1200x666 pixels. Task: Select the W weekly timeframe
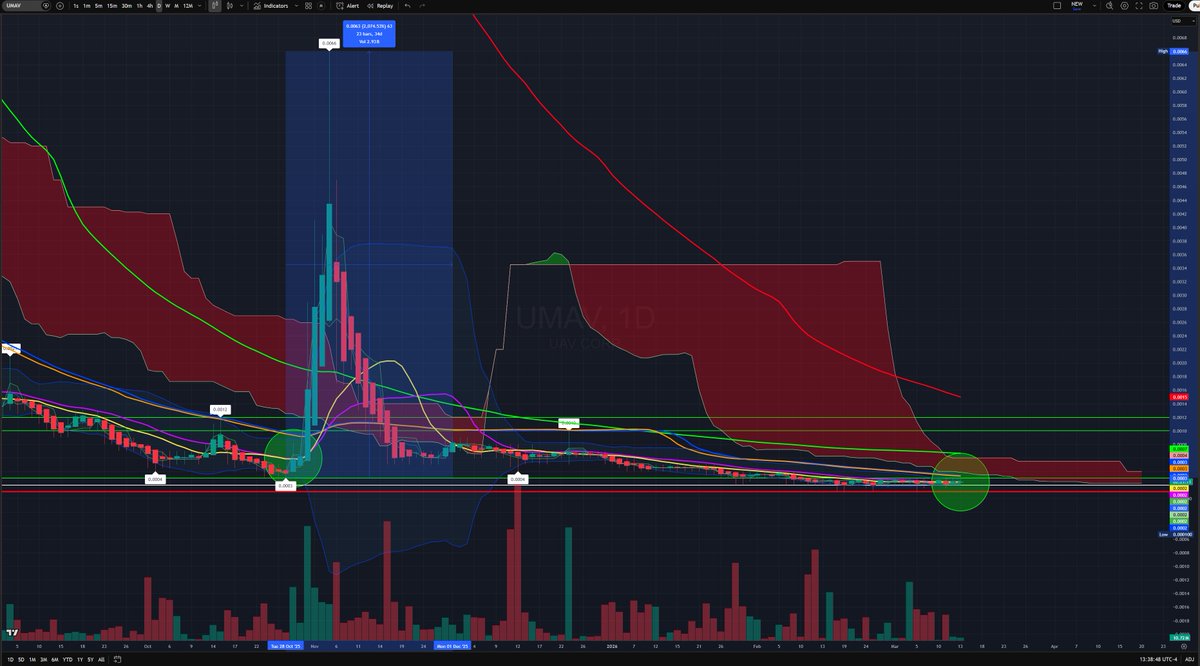click(167, 6)
